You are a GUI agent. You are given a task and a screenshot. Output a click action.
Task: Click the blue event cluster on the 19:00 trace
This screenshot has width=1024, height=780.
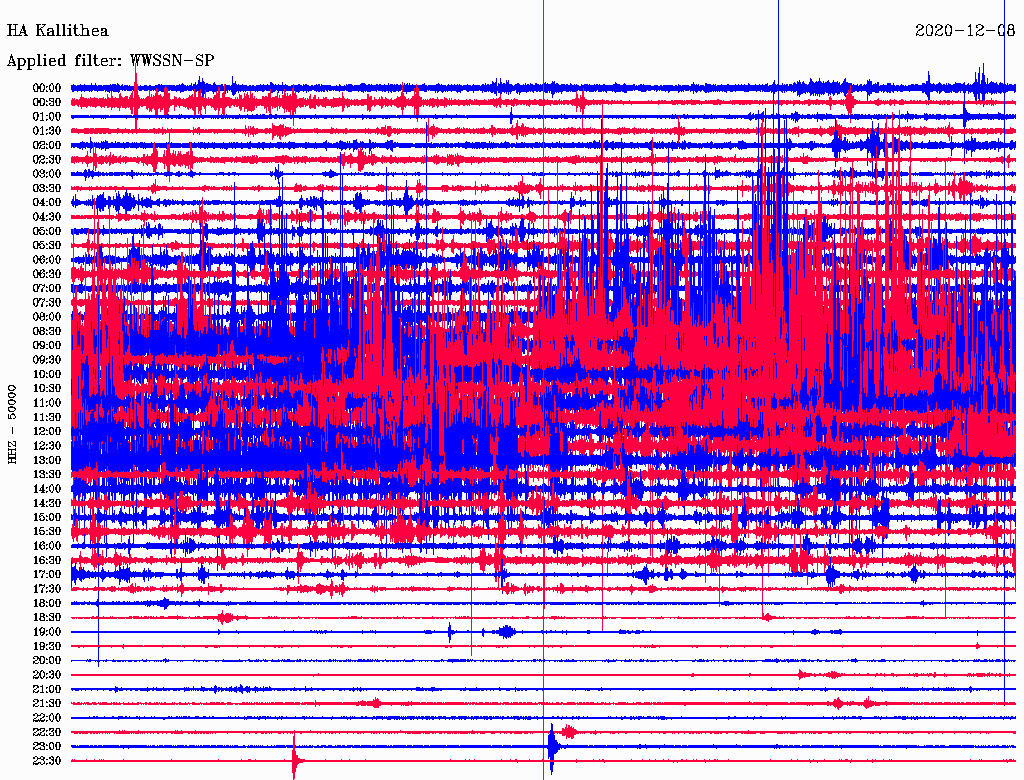tap(506, 632)
